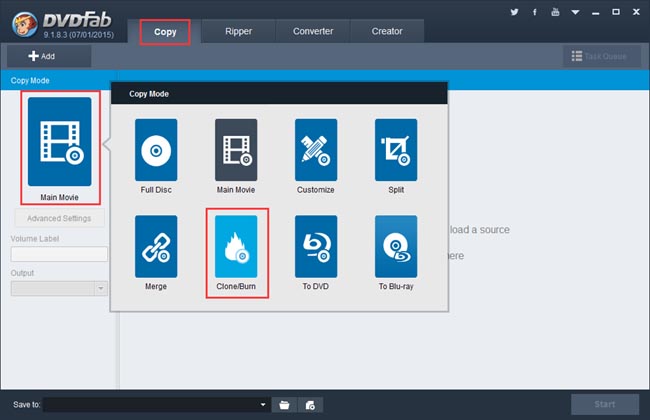Select the Customize copy mode

[x=316, y=150]
